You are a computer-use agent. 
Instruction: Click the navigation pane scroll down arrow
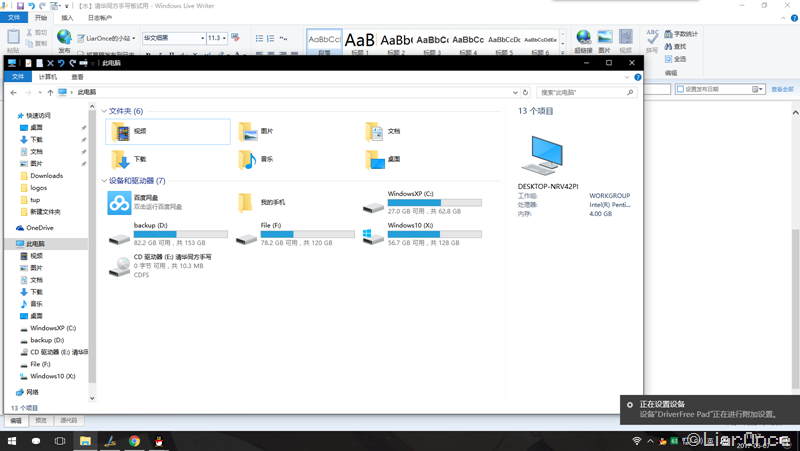click(92, 398)
